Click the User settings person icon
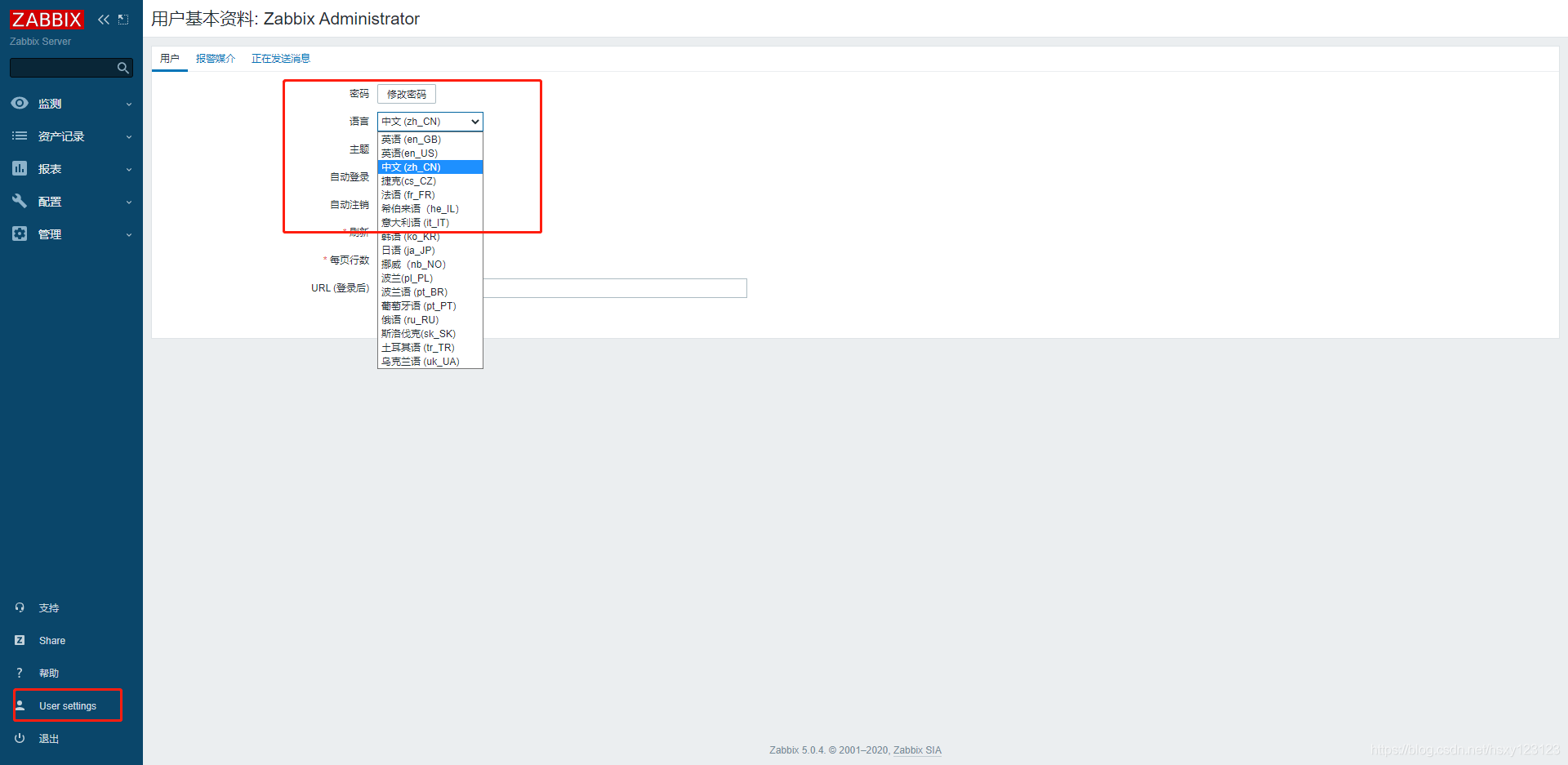The image size is (1568, 765). click(20, 705)
